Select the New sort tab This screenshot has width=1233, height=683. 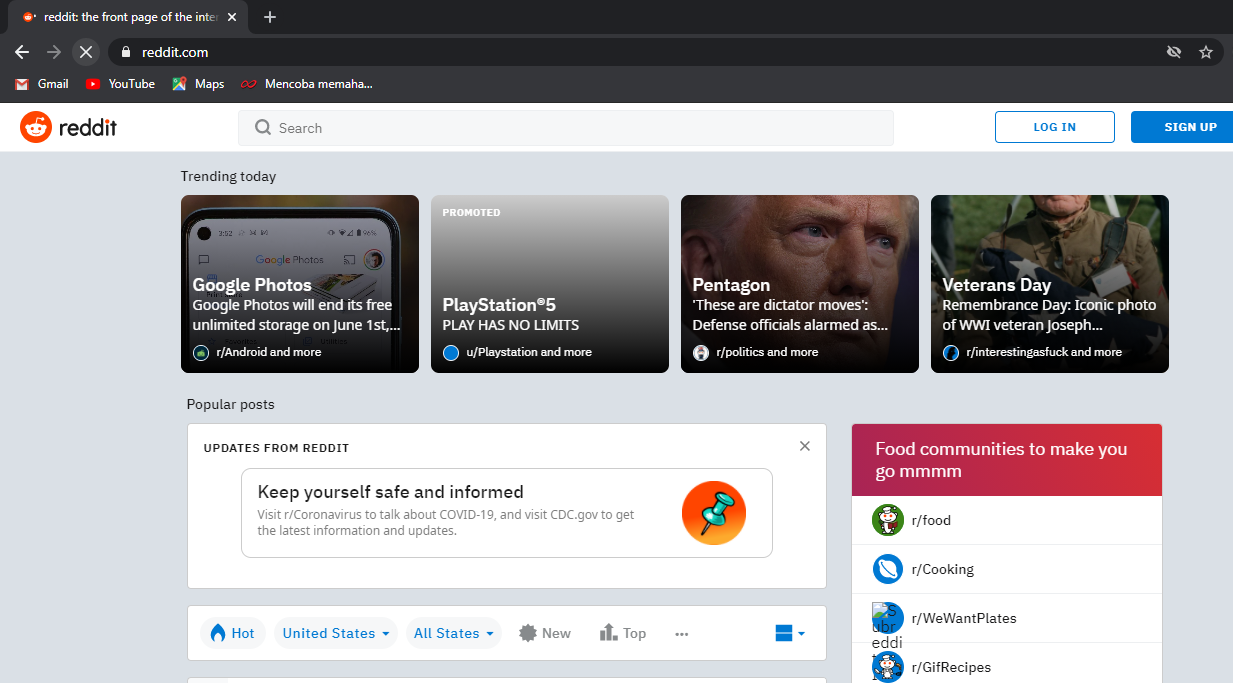[545, 633]
